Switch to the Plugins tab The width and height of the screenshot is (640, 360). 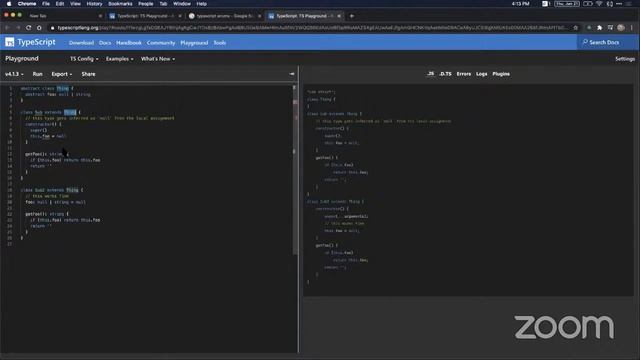[501, 74]
